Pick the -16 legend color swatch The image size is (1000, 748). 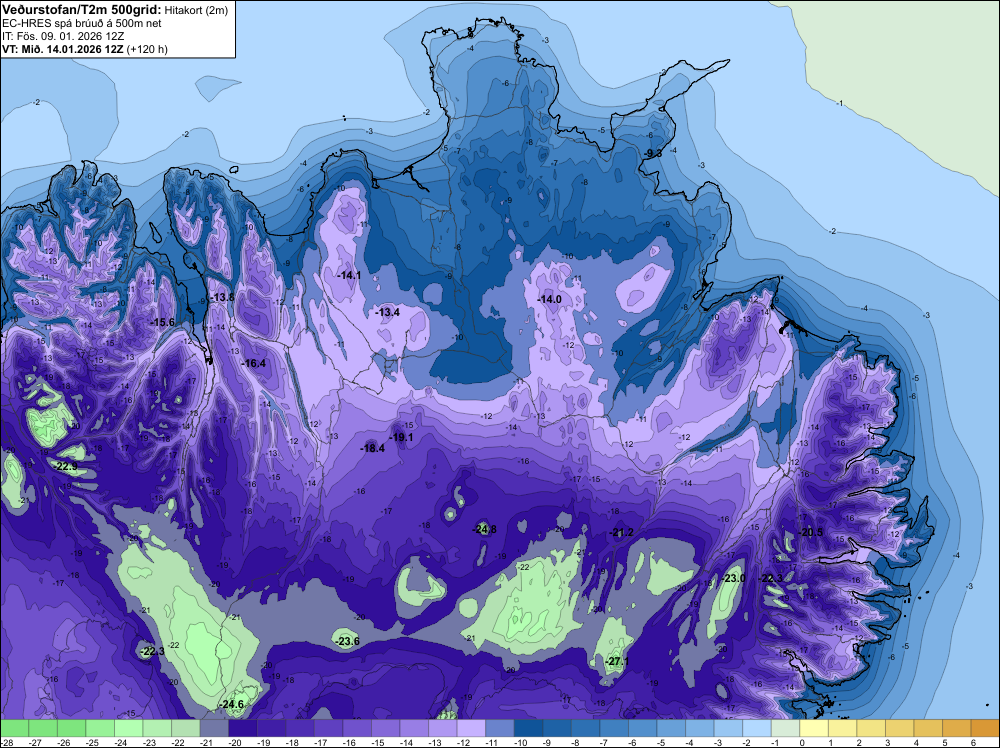tap(357, 728)
